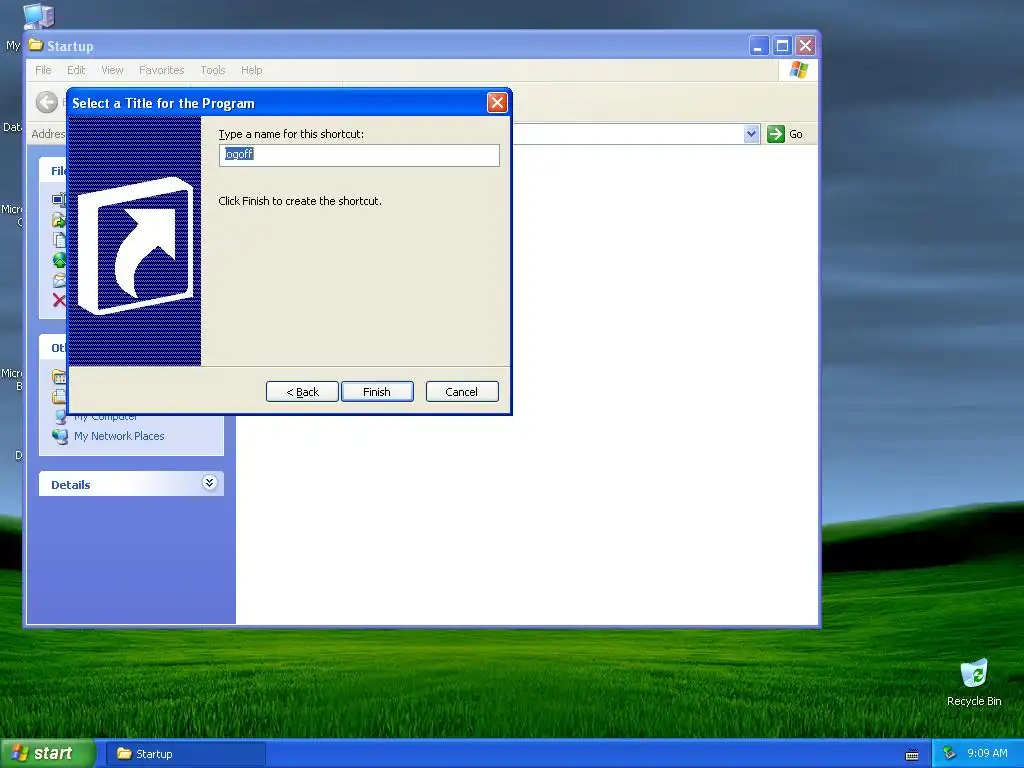
Task: Cancel the Create Shortcut wizard
Action: click(462, 392)
